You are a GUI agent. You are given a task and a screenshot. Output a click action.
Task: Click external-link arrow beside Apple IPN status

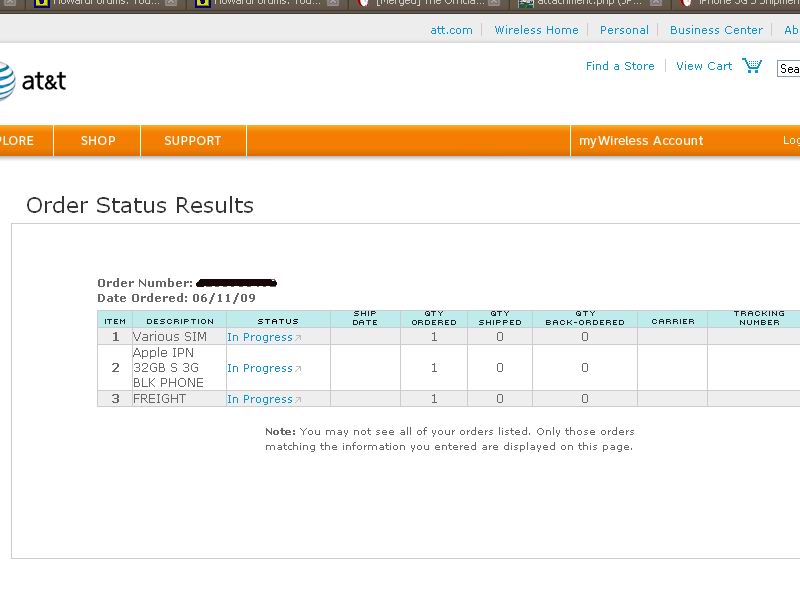point(298,369)
